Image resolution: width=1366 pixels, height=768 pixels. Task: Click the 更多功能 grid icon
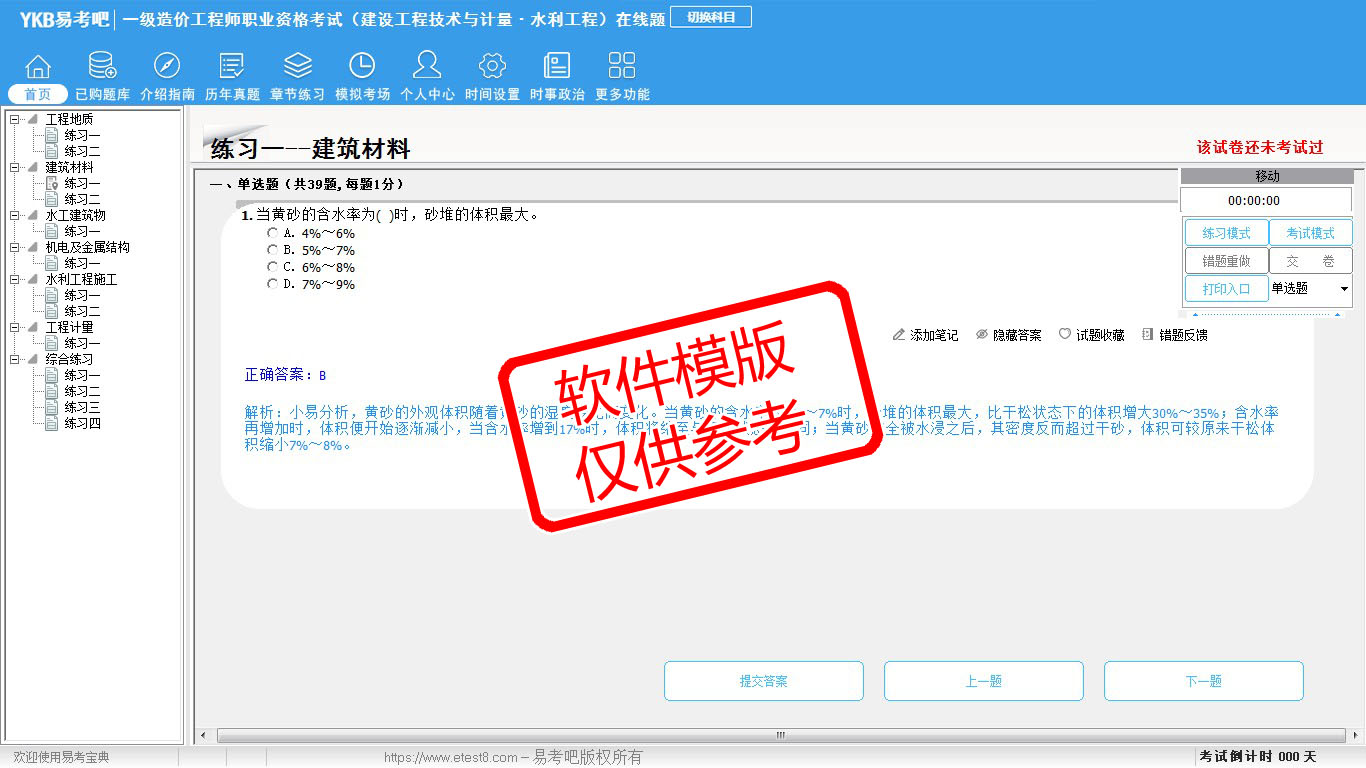[622, 67]
